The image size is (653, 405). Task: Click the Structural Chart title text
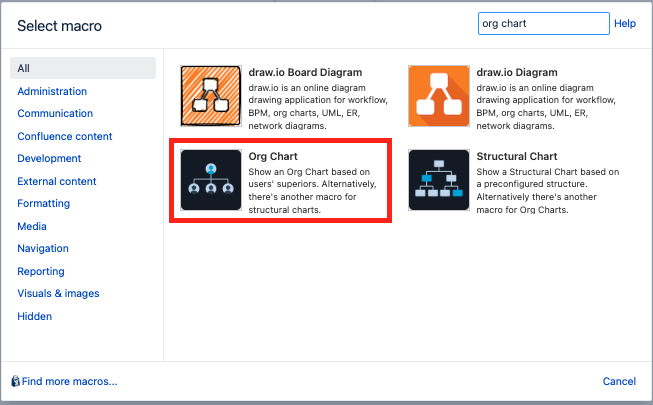pos(517,156)
